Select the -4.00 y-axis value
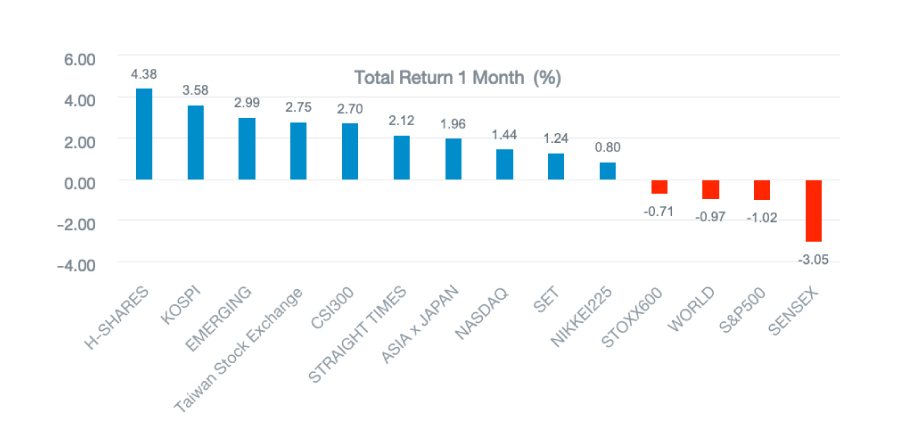904x444 pixels. 77,264
